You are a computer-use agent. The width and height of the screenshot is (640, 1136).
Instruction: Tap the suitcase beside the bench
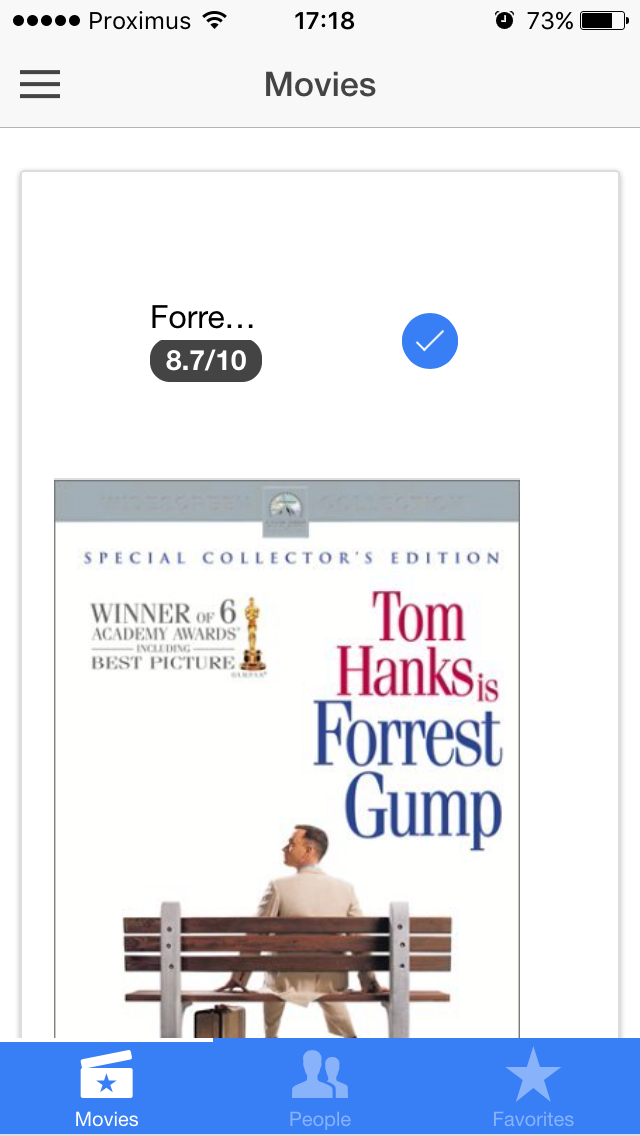point(219,1021)
